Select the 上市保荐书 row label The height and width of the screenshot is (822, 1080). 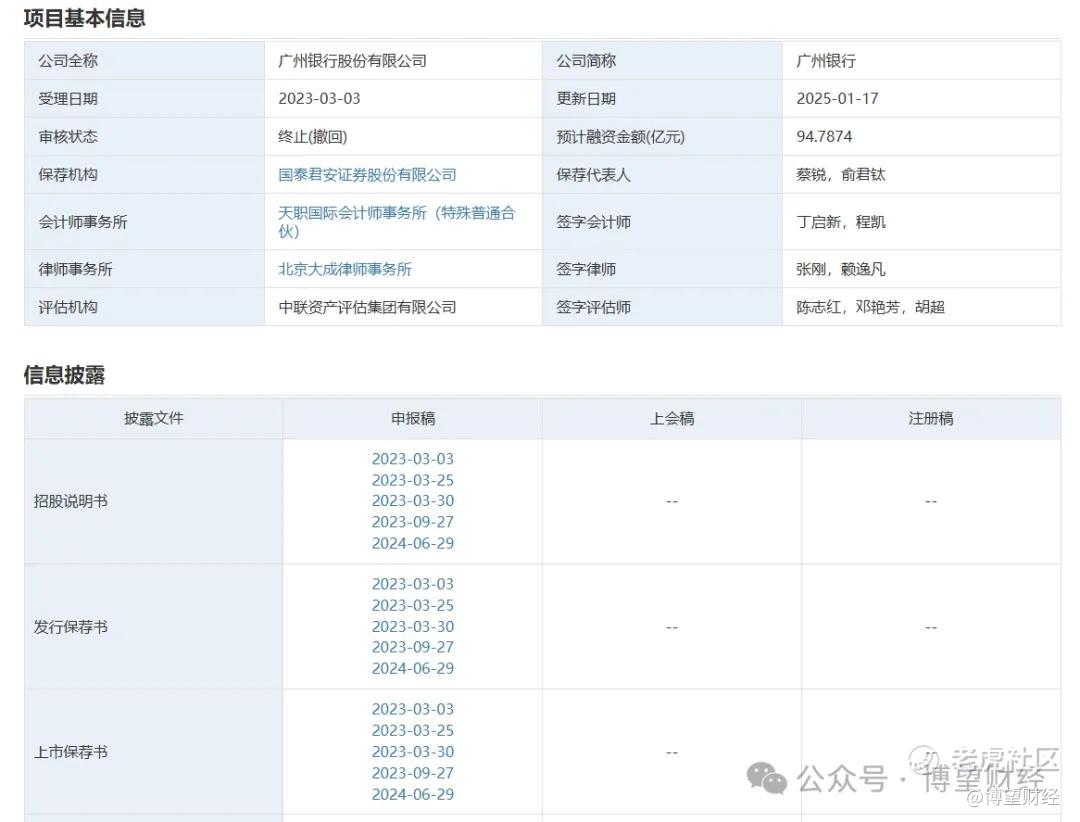tap(71, 752)
